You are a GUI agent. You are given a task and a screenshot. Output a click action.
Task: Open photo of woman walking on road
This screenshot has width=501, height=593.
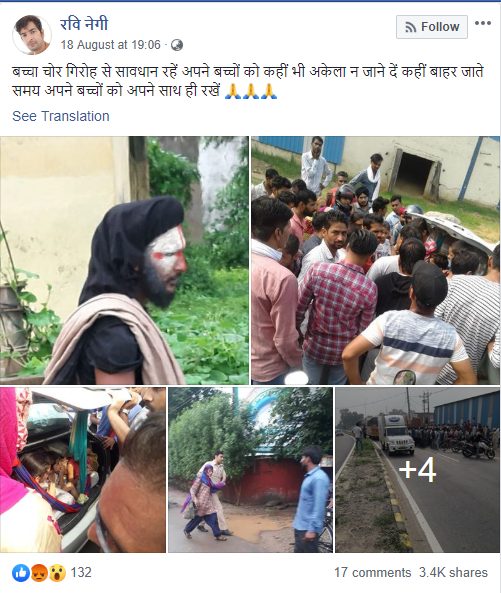[250, 470]
